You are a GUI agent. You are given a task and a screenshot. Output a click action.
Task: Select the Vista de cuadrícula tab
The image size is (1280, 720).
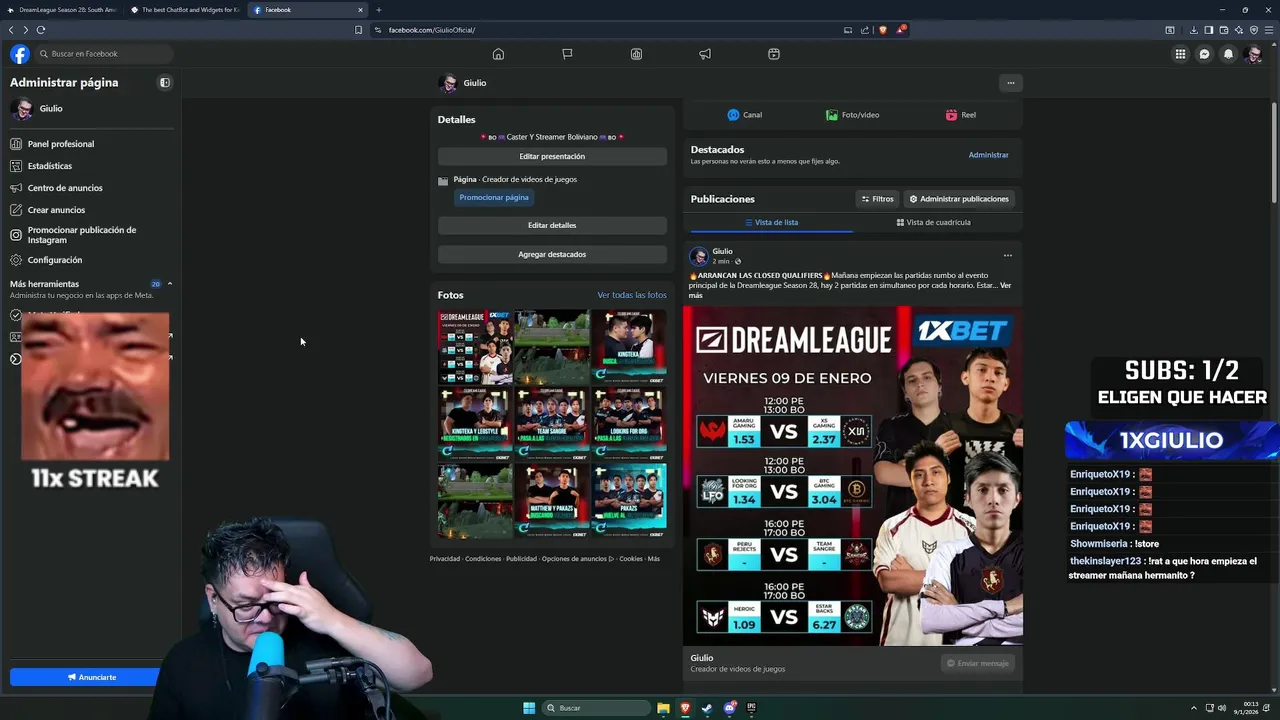pos(934,222)
